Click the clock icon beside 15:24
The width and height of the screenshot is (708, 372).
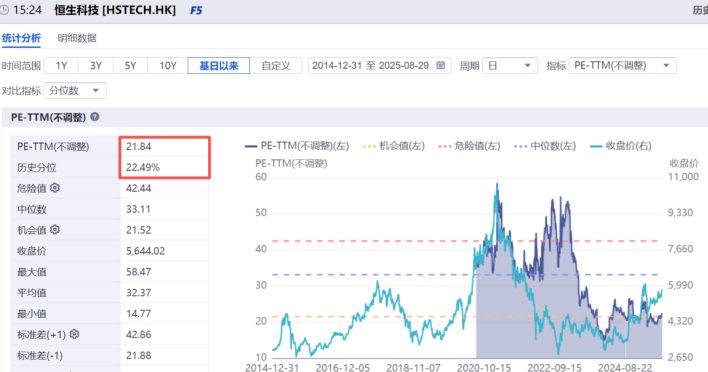pyautogui.click(x=4, y=10)
